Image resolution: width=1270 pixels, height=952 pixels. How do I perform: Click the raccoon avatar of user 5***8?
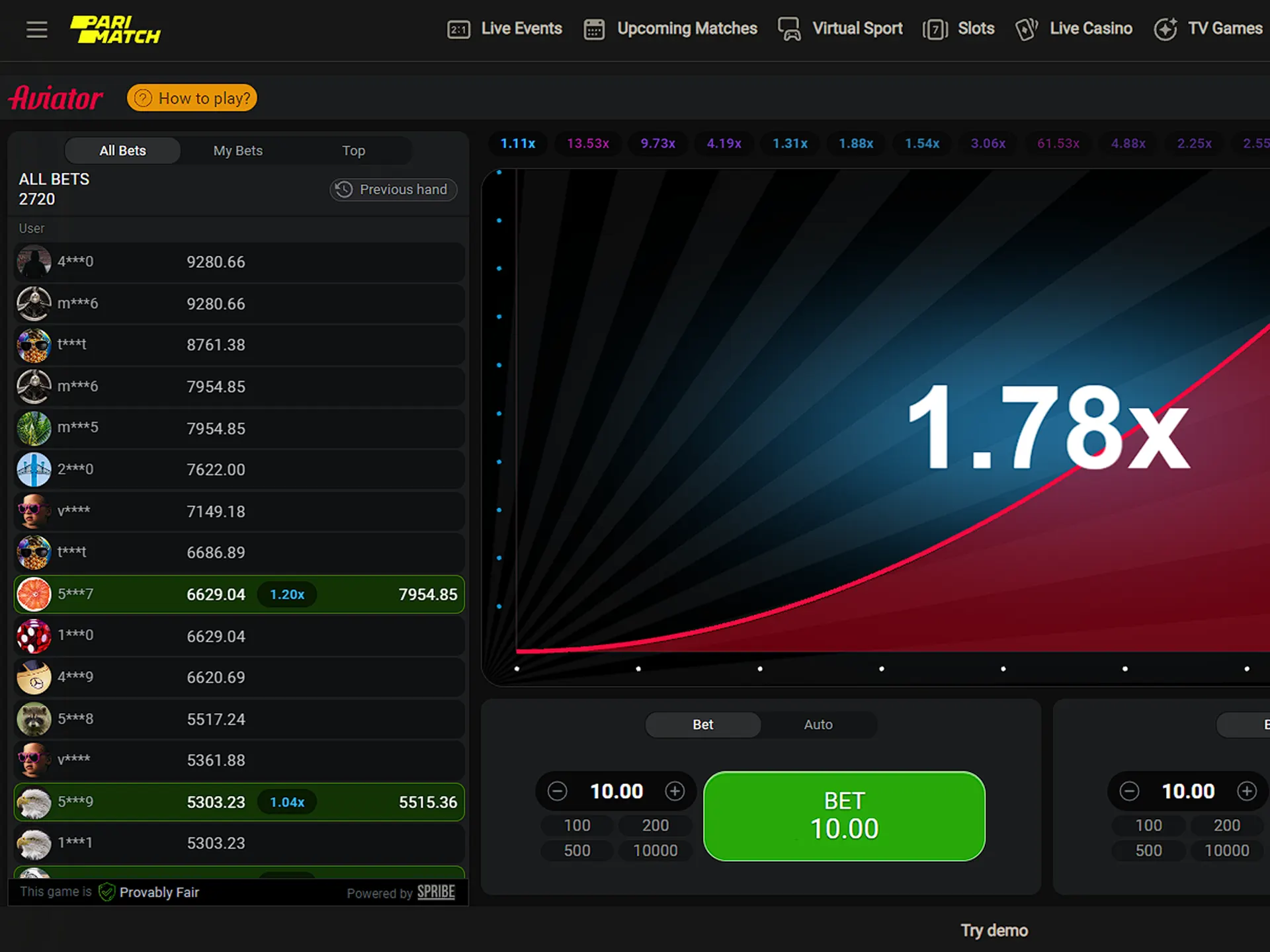coord(34,719)
